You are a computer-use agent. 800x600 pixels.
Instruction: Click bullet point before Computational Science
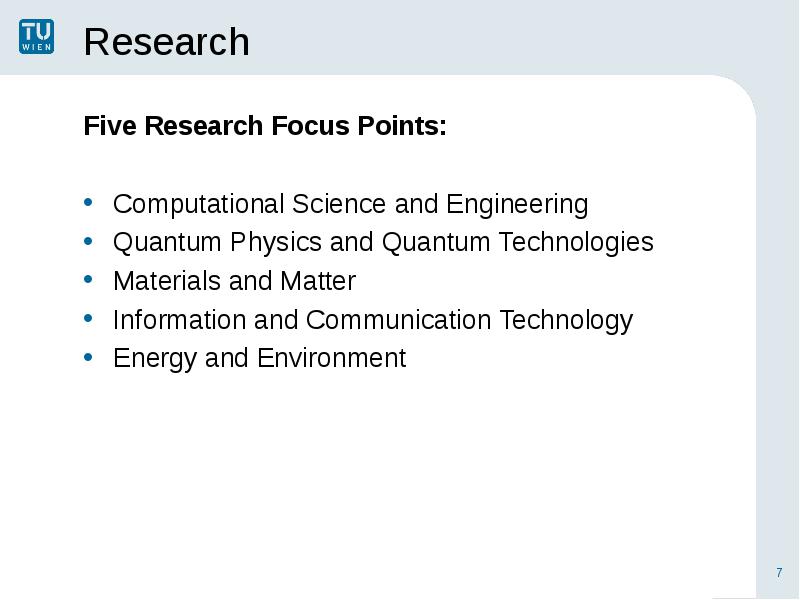(88, 202)
